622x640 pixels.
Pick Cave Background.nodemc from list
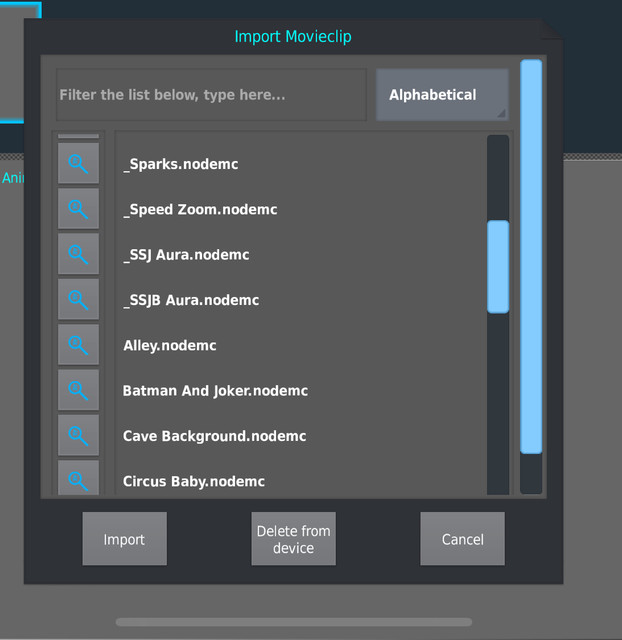[x=301, y=436]
